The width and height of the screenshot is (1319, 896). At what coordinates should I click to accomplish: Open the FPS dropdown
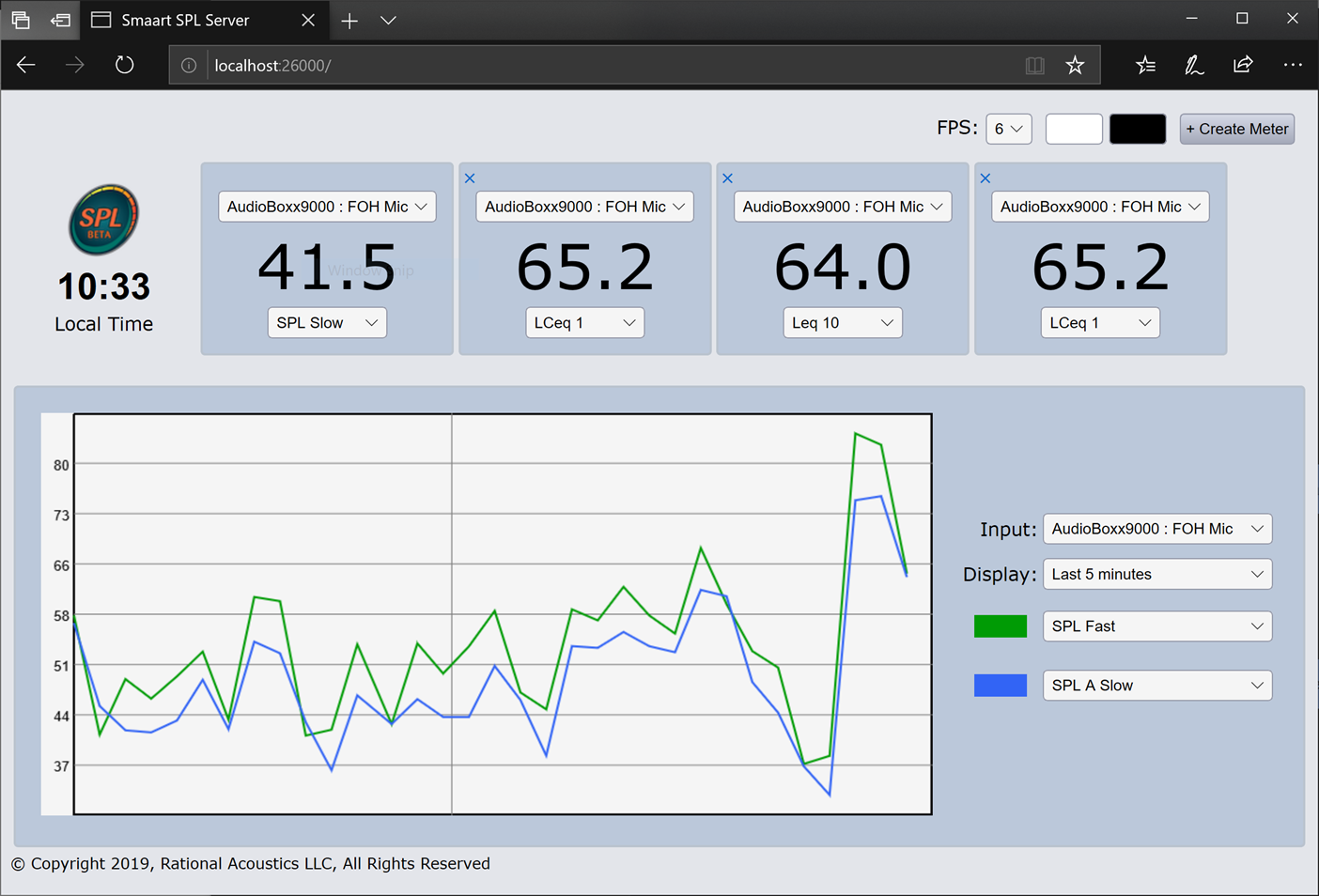point(1008,129)
